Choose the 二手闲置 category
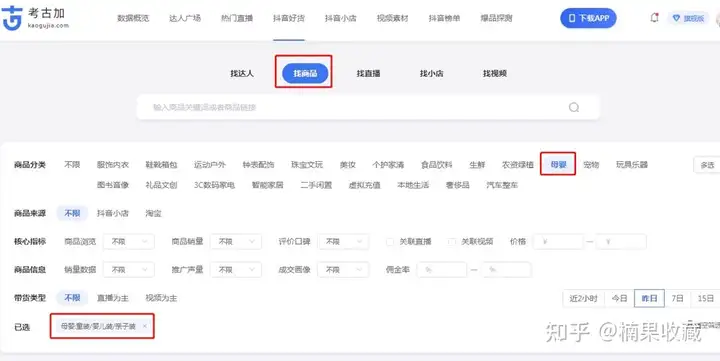Screen dimensions: 720x361 316,185
